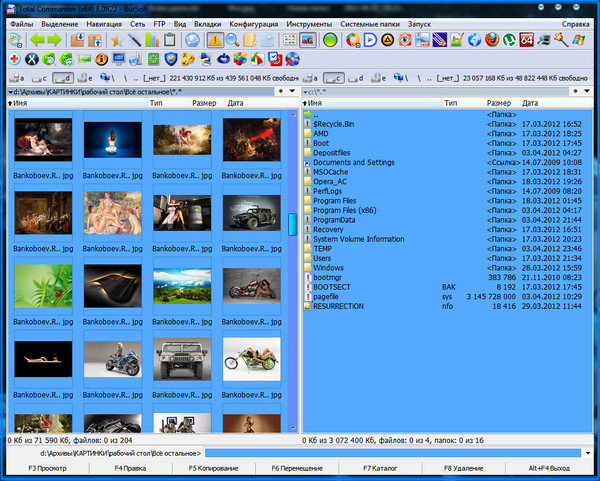600x481 pixels.
Task: Select drive e in right panel
Action: pyautogui.click(x=377, y=77)
